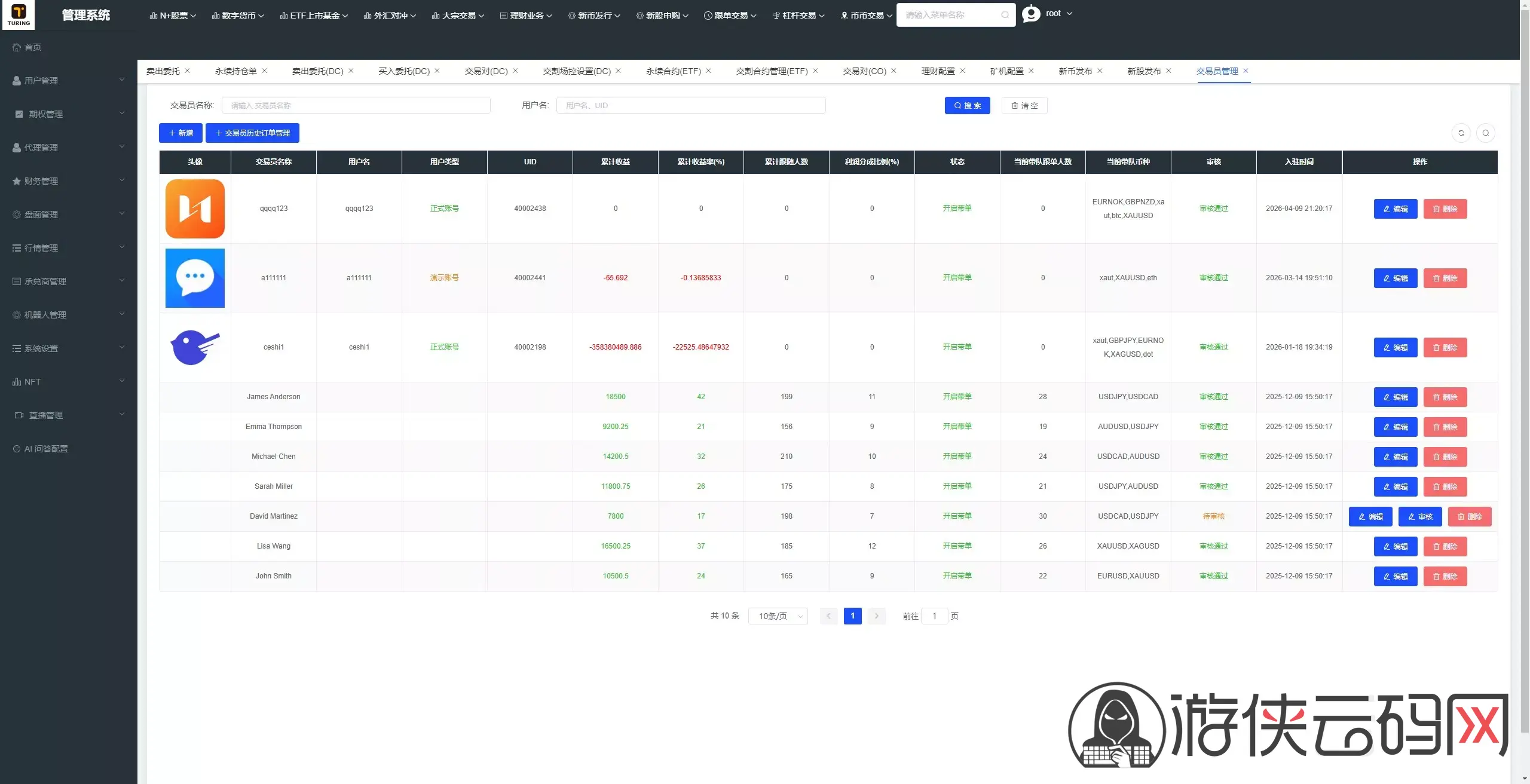Click next page arrow in pagination

(876, 615)
